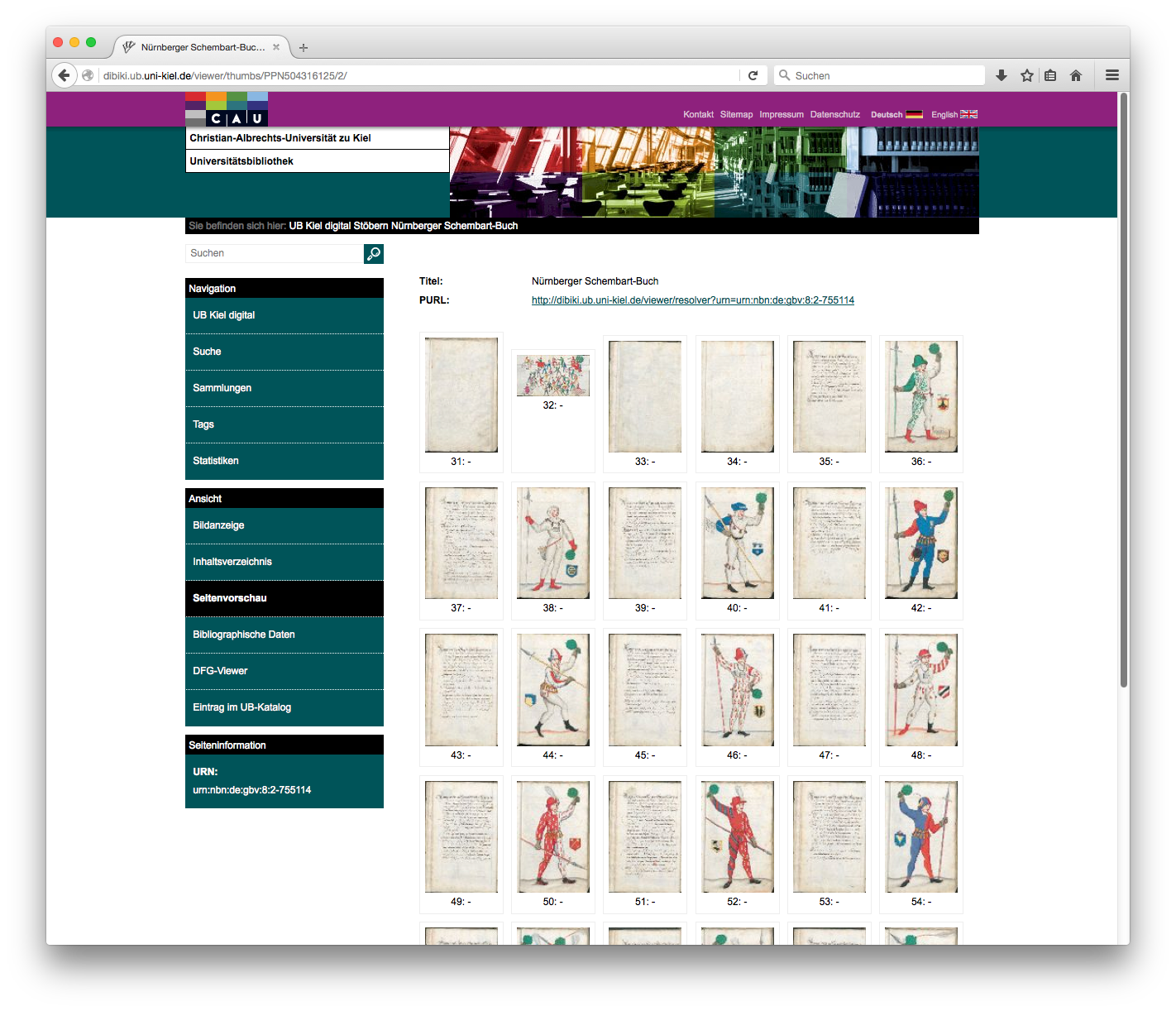This screenshot has width=1176, height=1011.
Task: Open page thumbnail 40
Action: [738, 543]
